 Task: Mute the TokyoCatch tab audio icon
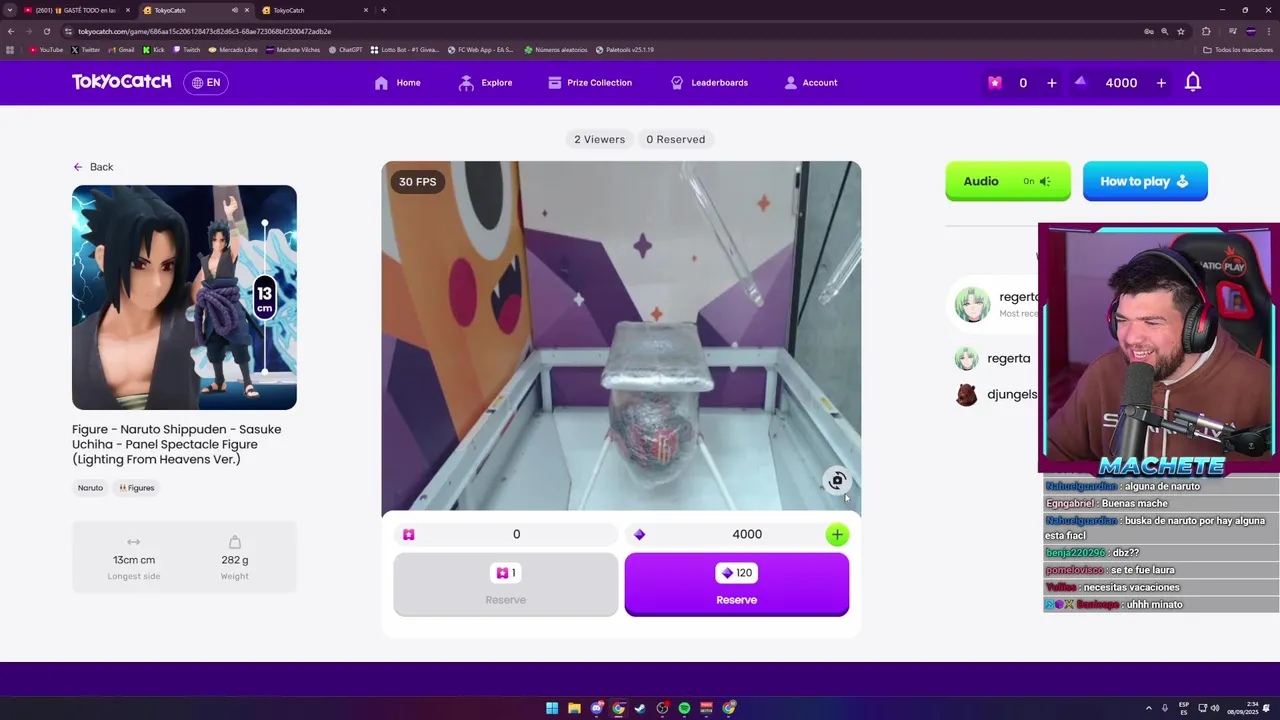pyautogui.click(x=235, y=10)
